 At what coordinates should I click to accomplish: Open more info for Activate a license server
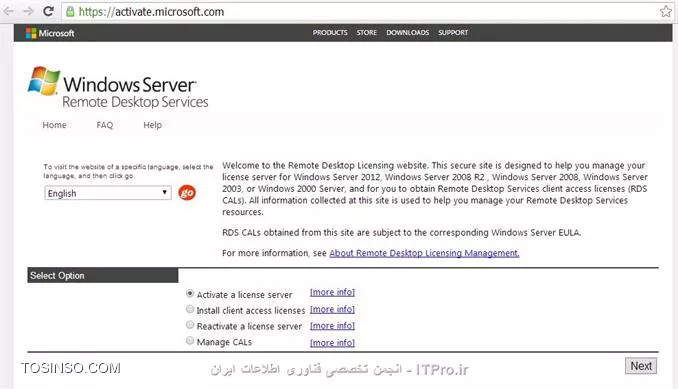click(332, 292)
